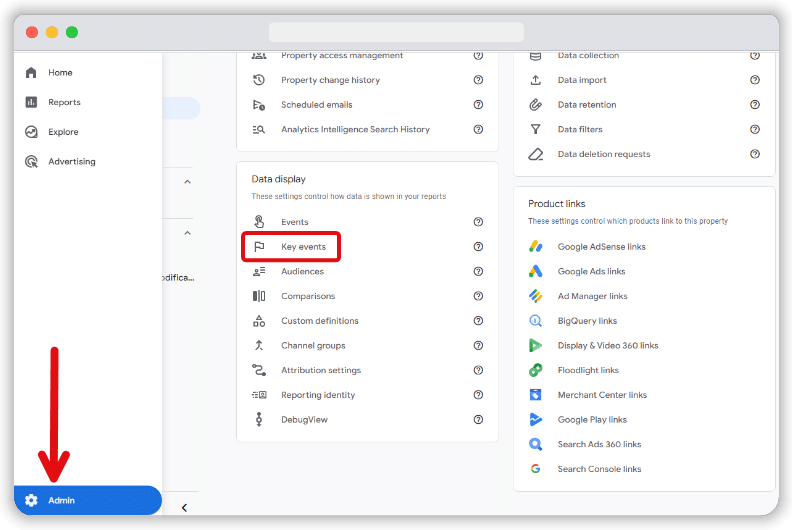The height and width of the screenshot is (530, 792).
Task: Open Channel groups
Action: click(x=313, y=346)
